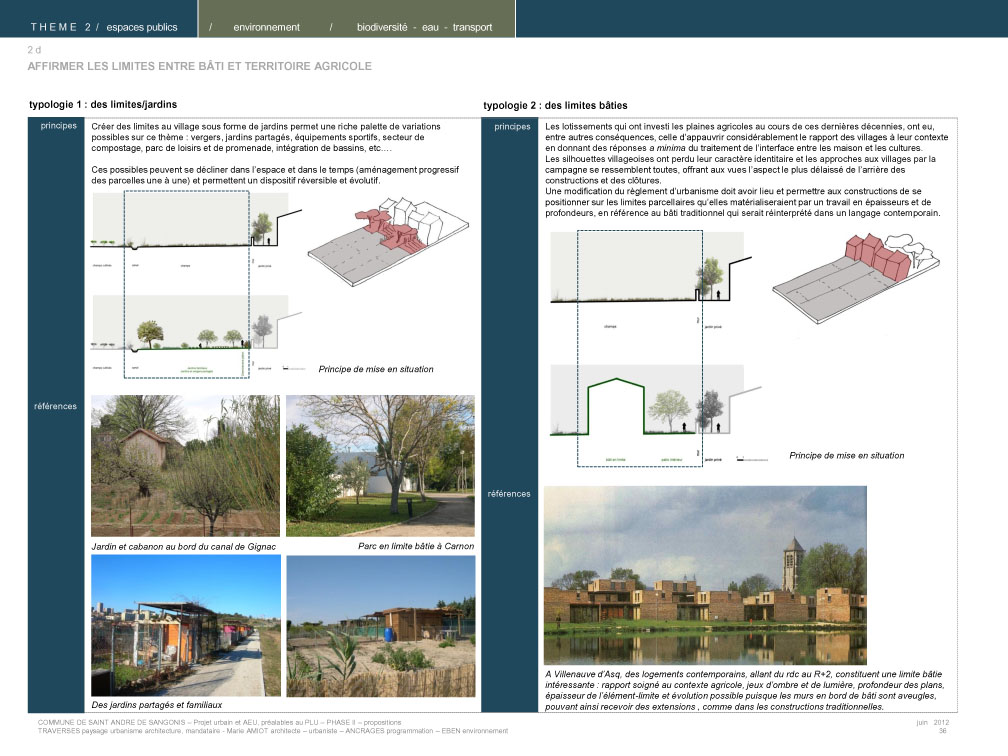The width and height of the screenshot is (1008, 756).
Task: Click the footer line starting "TRAVERSES paysage urbanisme architecture"
Action: pyautogui.click(x=273, y=731)
